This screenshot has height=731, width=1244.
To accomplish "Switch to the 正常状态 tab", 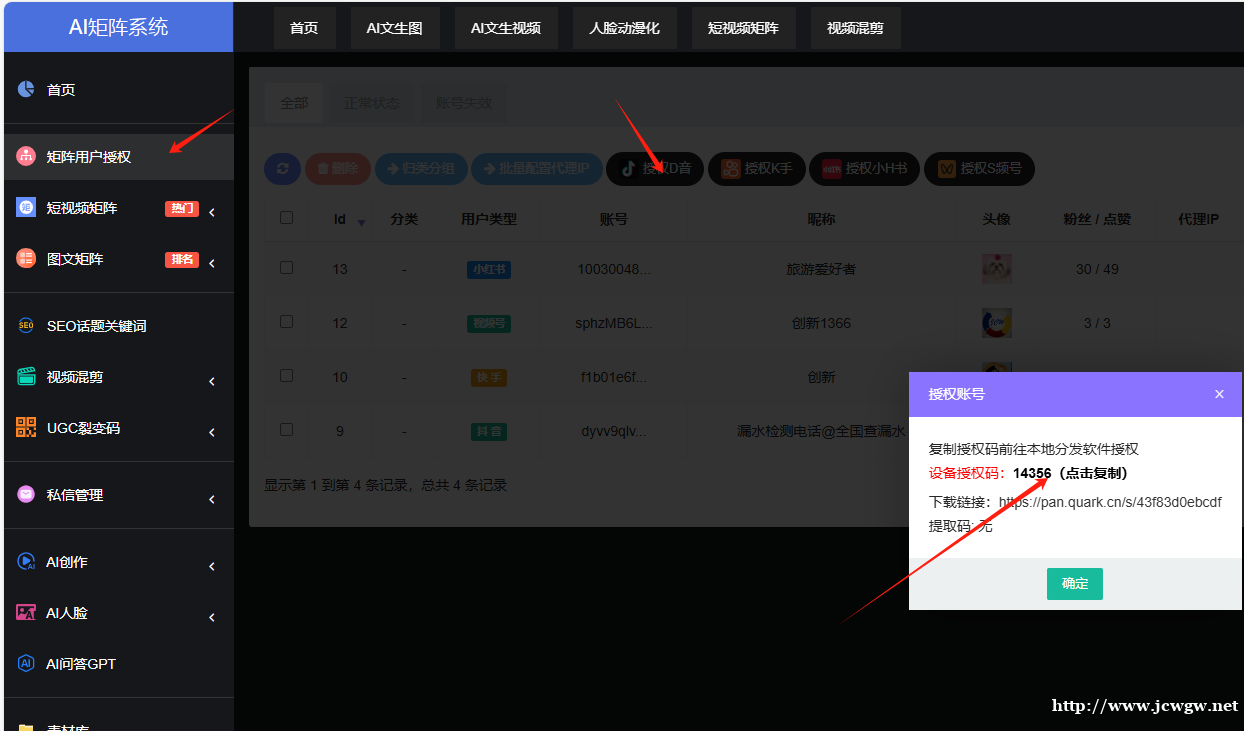I will [x=371, y=102].
